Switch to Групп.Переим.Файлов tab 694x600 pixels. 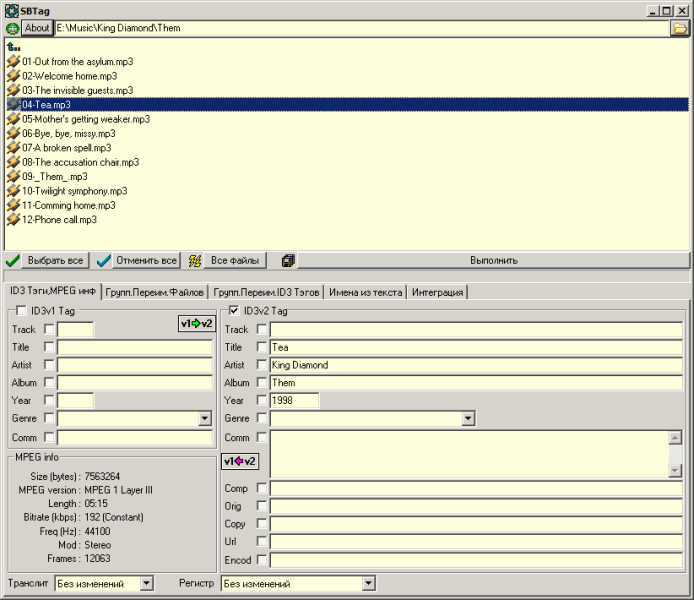click(x=154, y=292)
